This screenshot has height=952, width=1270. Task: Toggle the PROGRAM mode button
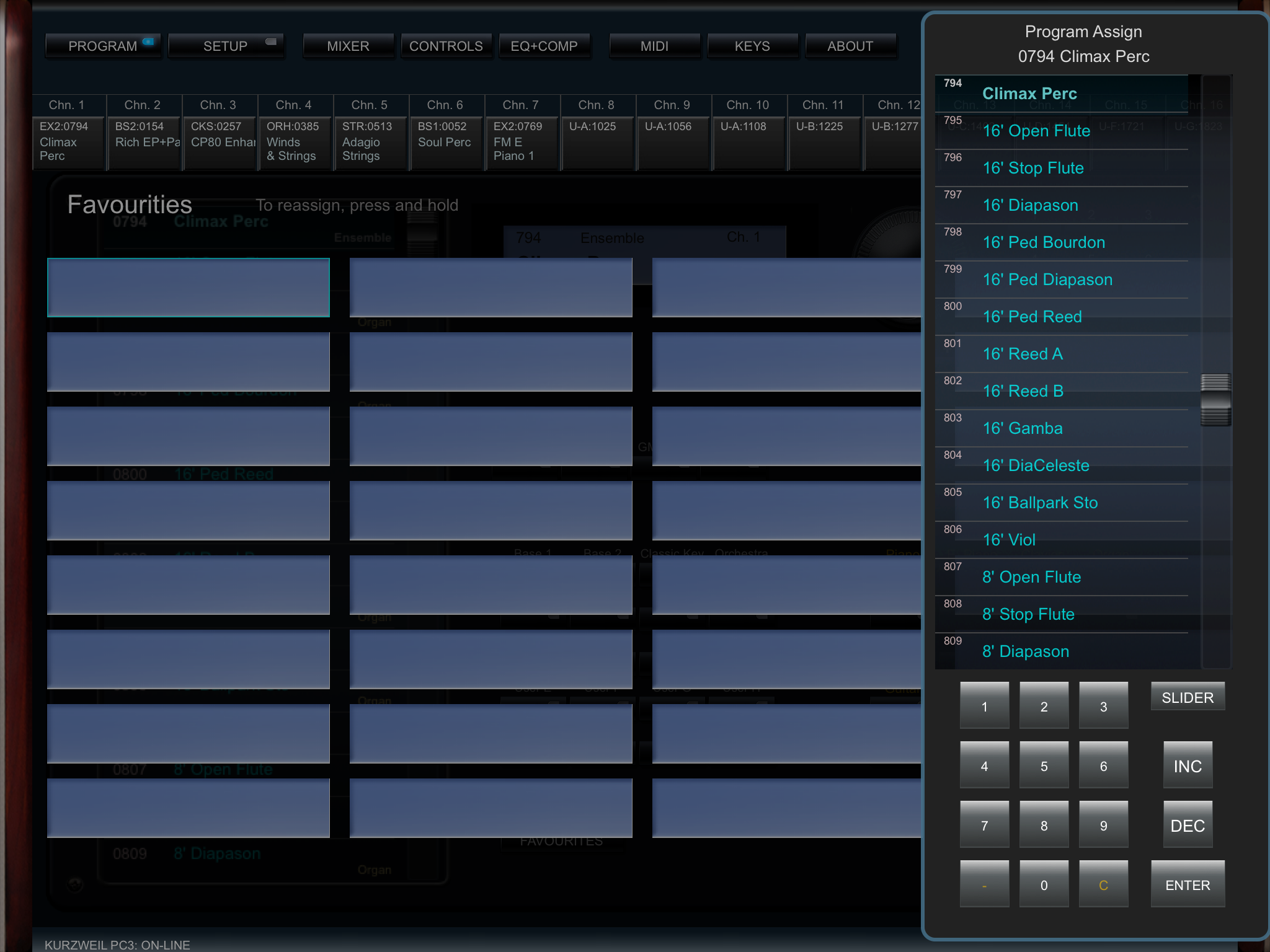pyautogui.click(x=103, y=46)
